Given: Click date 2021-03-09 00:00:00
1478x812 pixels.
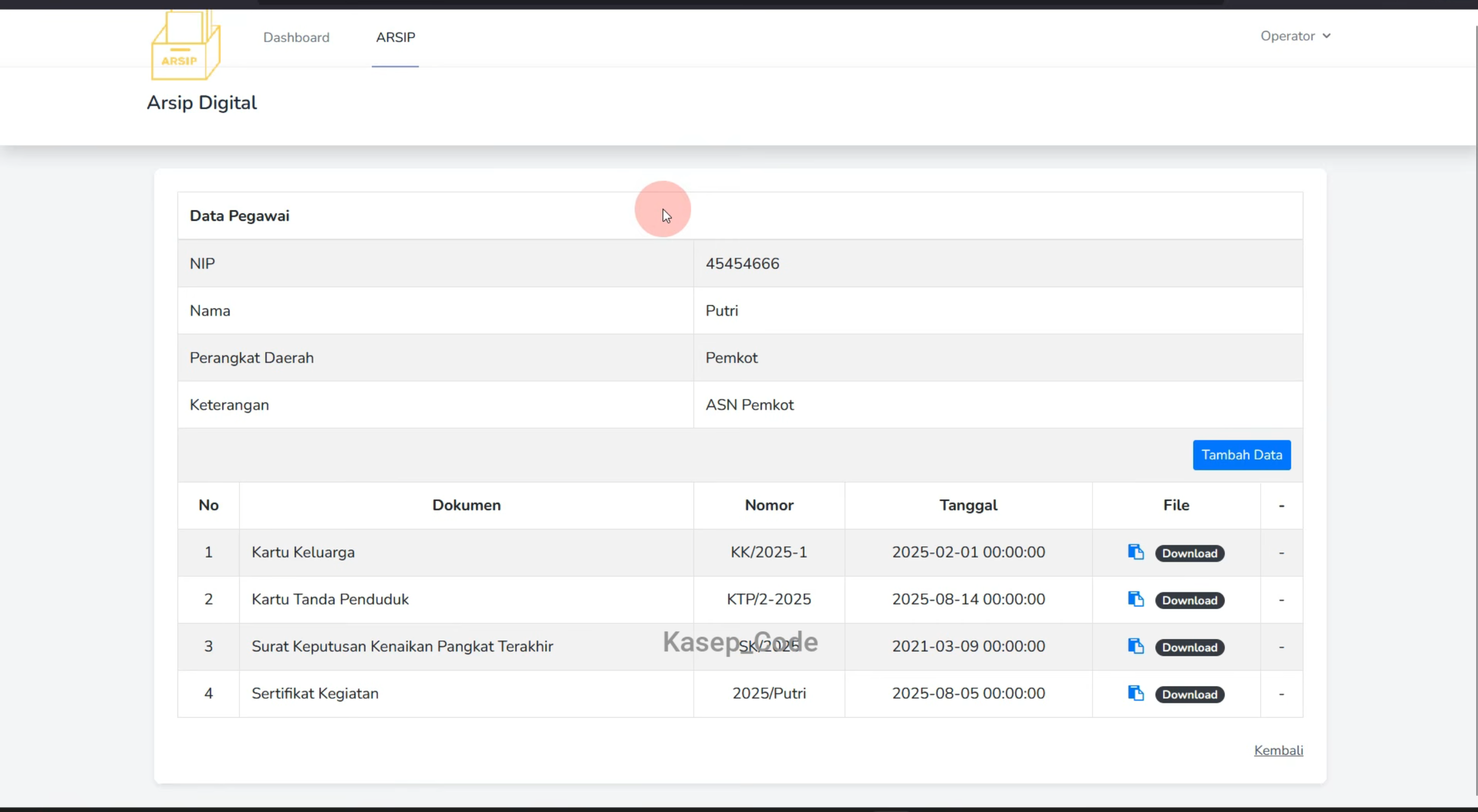Looking at the screenshot, I should coord(968,646).
